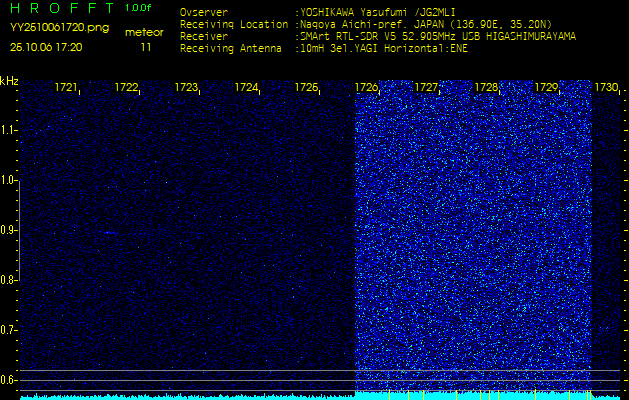This screenshot has width=629, height=400.
Task: Click the 0.7 kHz frequency label
Action: pyautogui.click(x=7, y=330)
